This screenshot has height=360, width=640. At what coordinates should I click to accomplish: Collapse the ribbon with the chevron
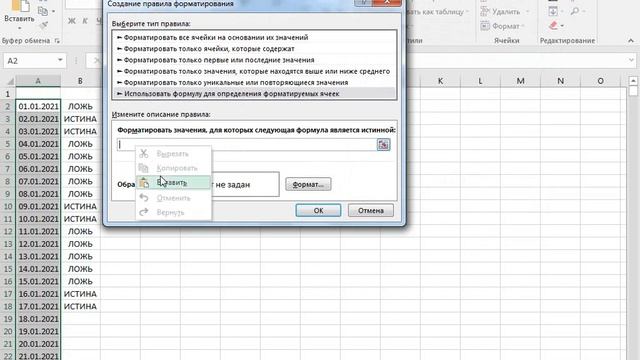coord(631,40)
